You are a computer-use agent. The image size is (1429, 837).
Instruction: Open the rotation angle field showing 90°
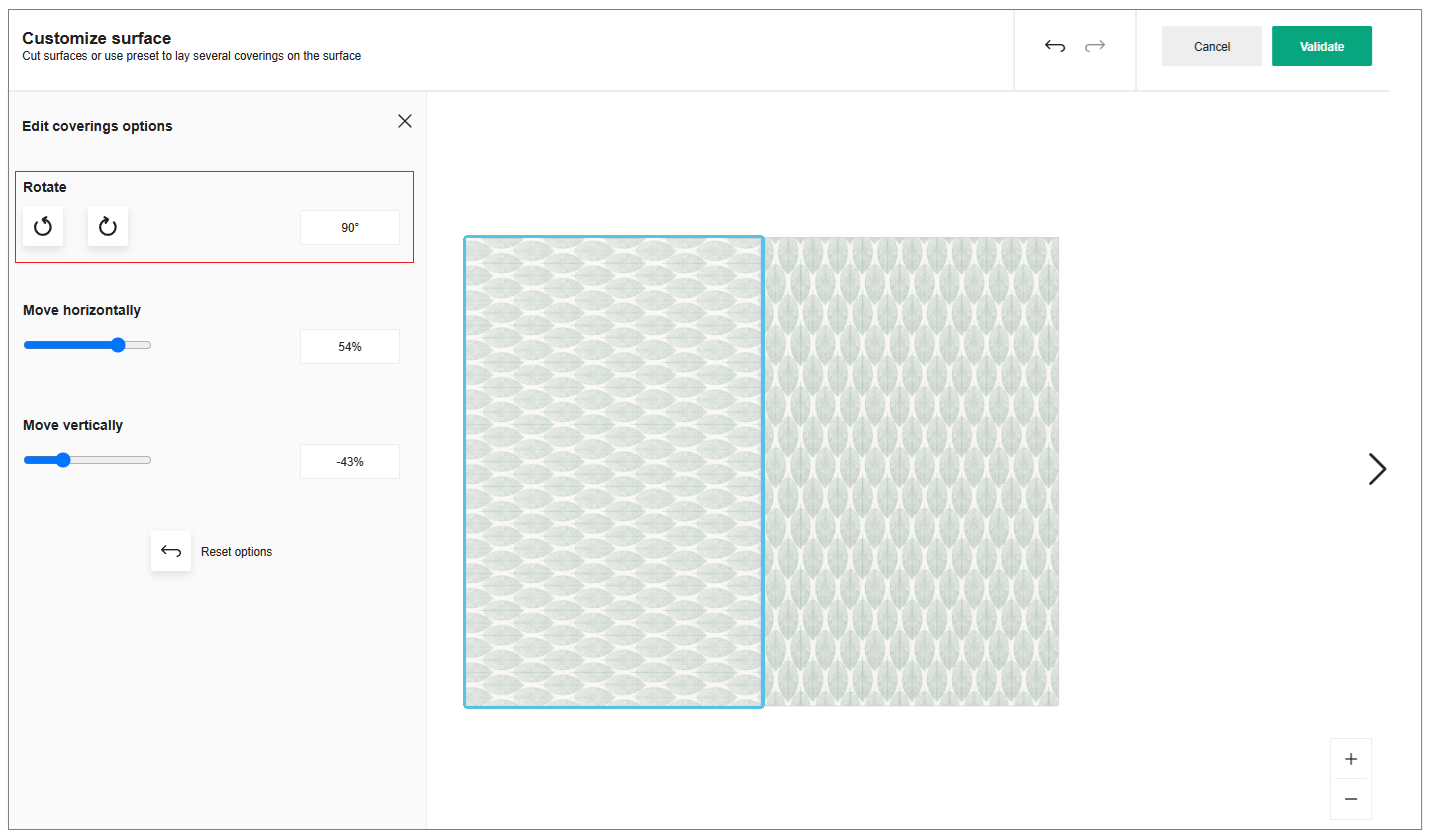[349, 227]
